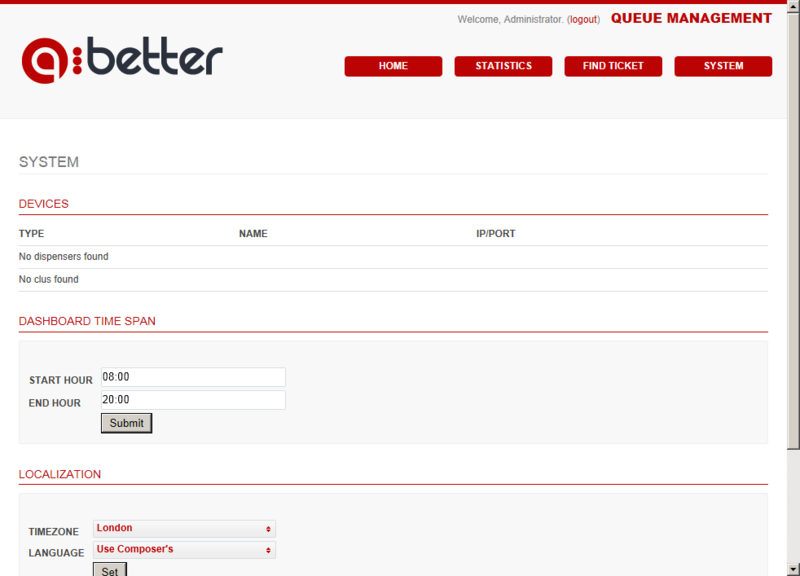Click the Set button under Localization
800x576 pixels.
tap(110, 570)
